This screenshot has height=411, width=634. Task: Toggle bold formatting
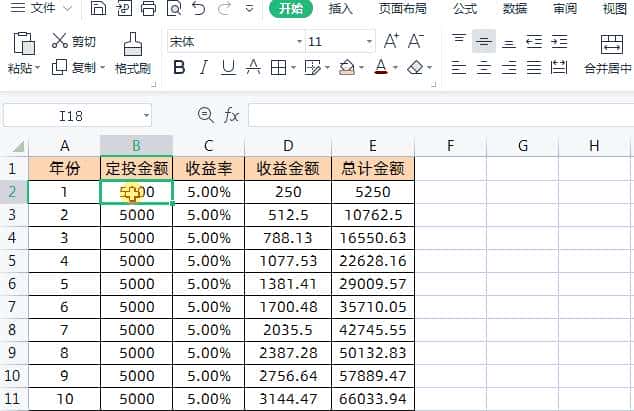click(179, 68)
